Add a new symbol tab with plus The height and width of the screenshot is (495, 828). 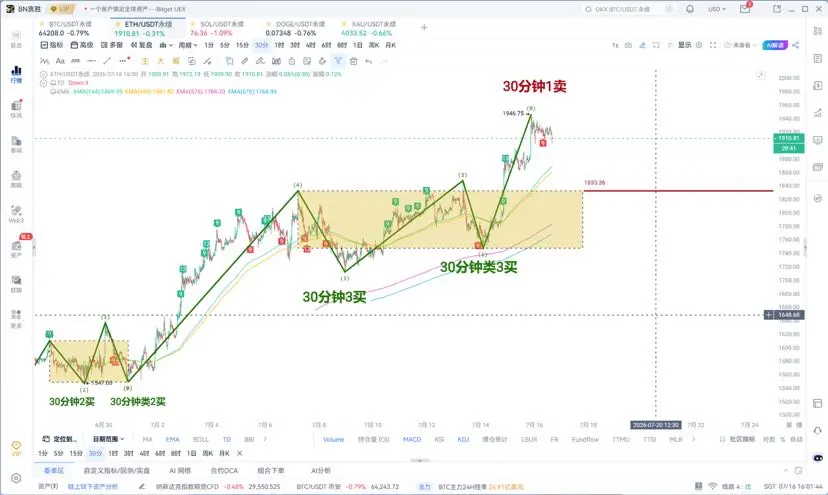(424, 27)
